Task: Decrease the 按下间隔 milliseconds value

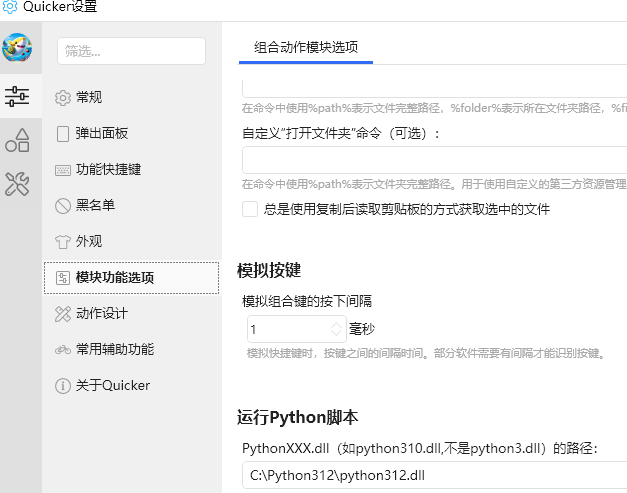Action: tap(336, 333)
